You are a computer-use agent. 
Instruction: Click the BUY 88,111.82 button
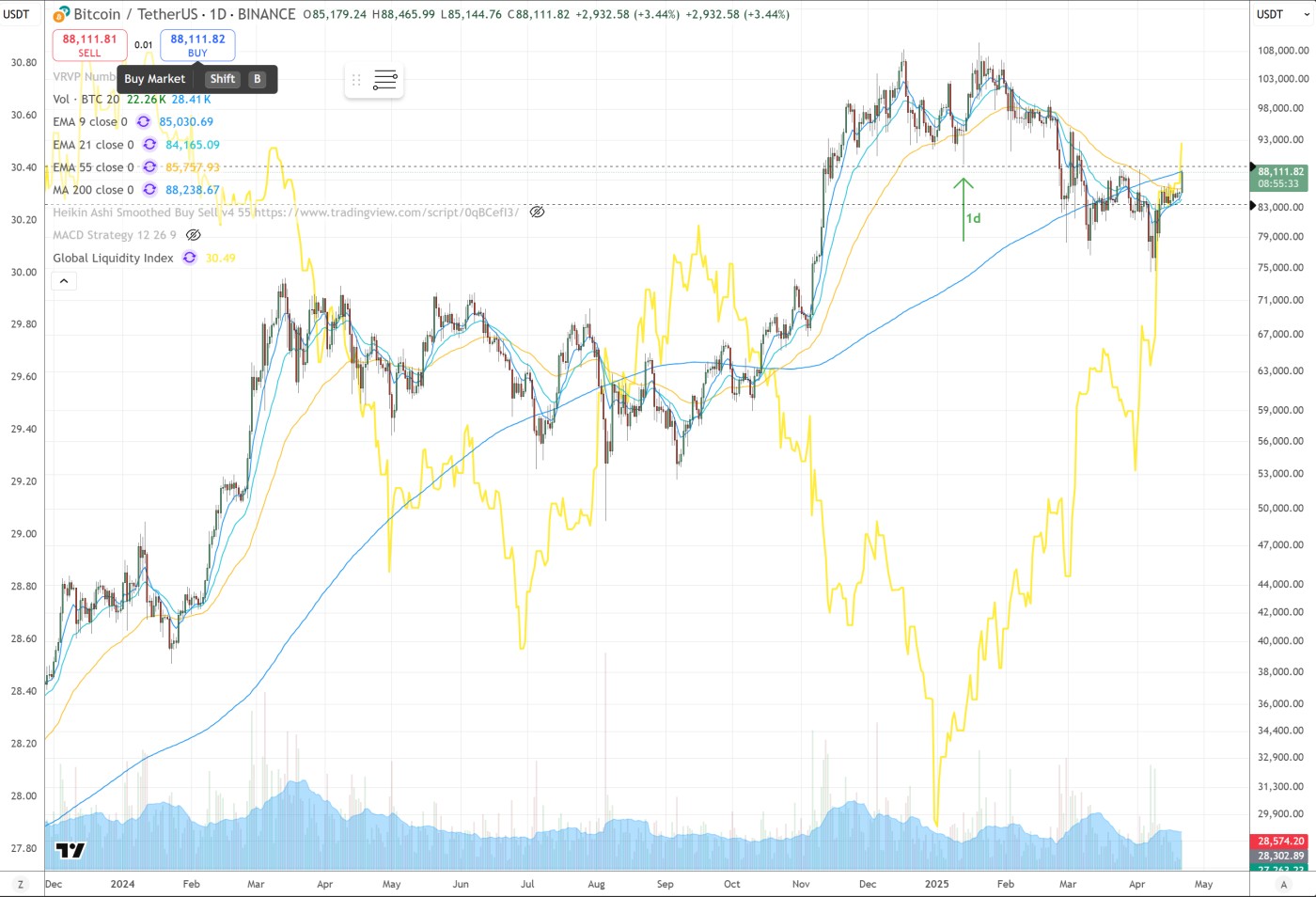(x=197, y=45)
